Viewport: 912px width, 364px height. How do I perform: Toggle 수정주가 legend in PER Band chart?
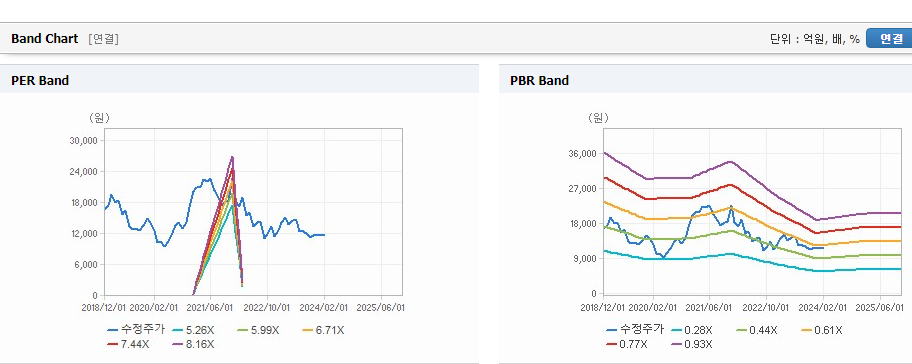(136, 330)
